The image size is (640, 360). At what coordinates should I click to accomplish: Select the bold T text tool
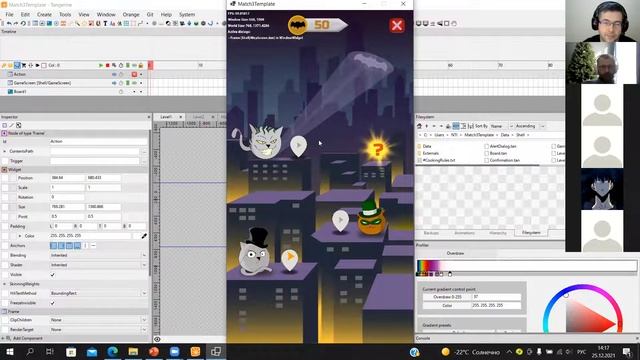[105, 24]
